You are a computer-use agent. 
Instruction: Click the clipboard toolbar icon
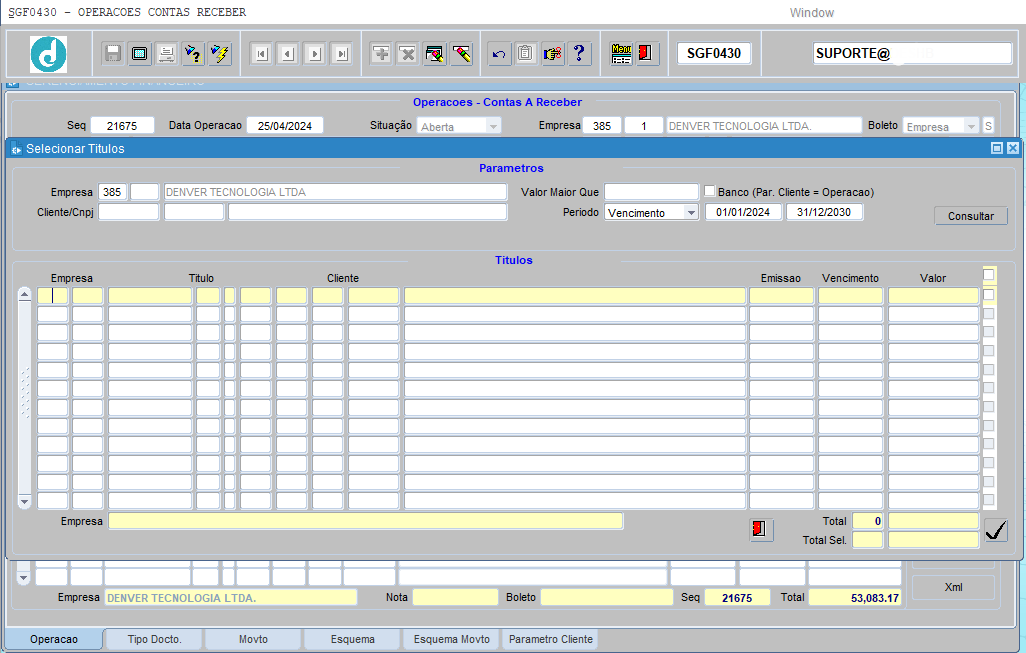[x=525, y=53]
